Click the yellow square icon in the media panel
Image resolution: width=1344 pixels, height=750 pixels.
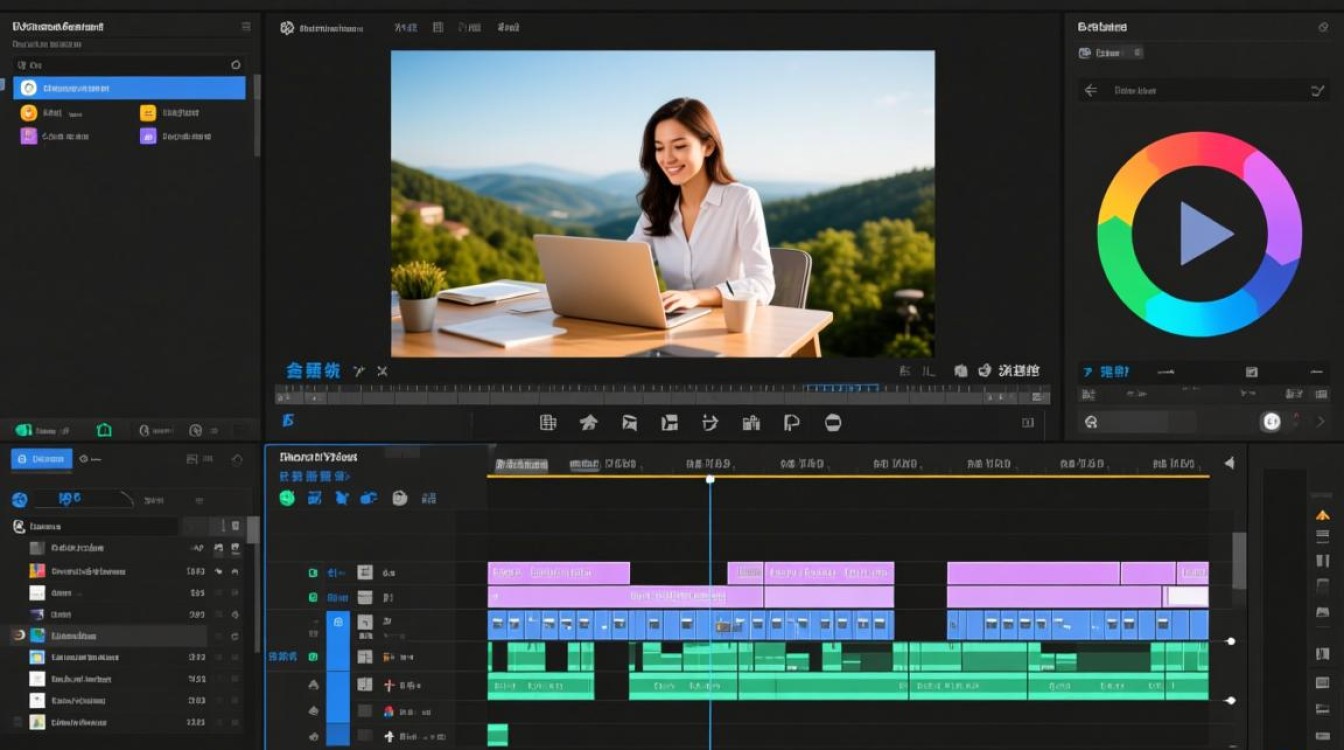point(148,113)
